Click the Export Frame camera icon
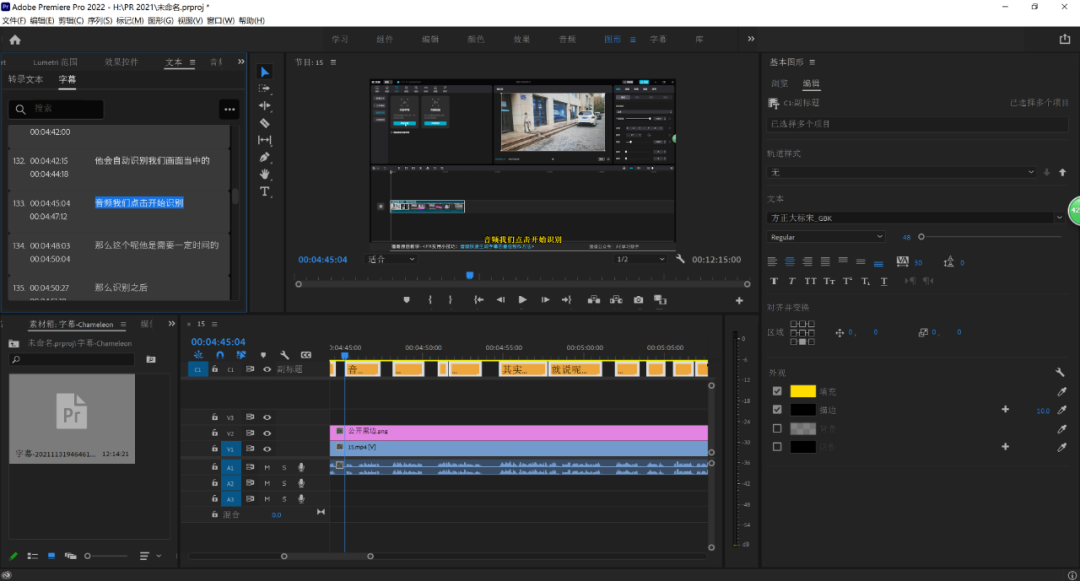 (638, 300)
